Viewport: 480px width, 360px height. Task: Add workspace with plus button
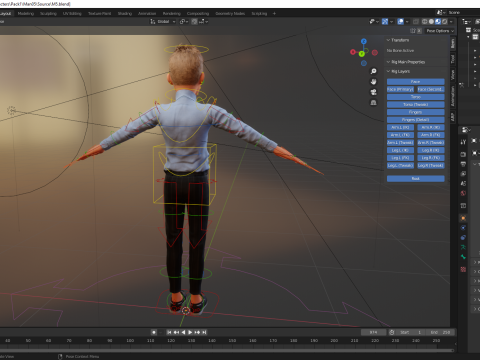[274, 13]
